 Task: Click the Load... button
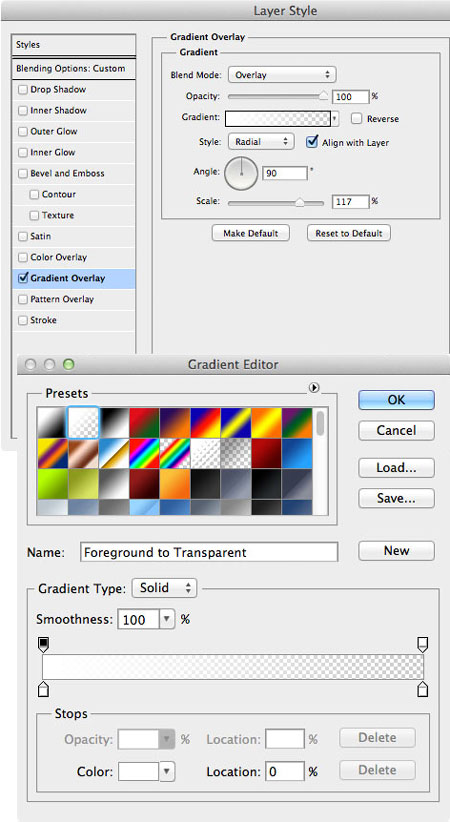(397, 468)
